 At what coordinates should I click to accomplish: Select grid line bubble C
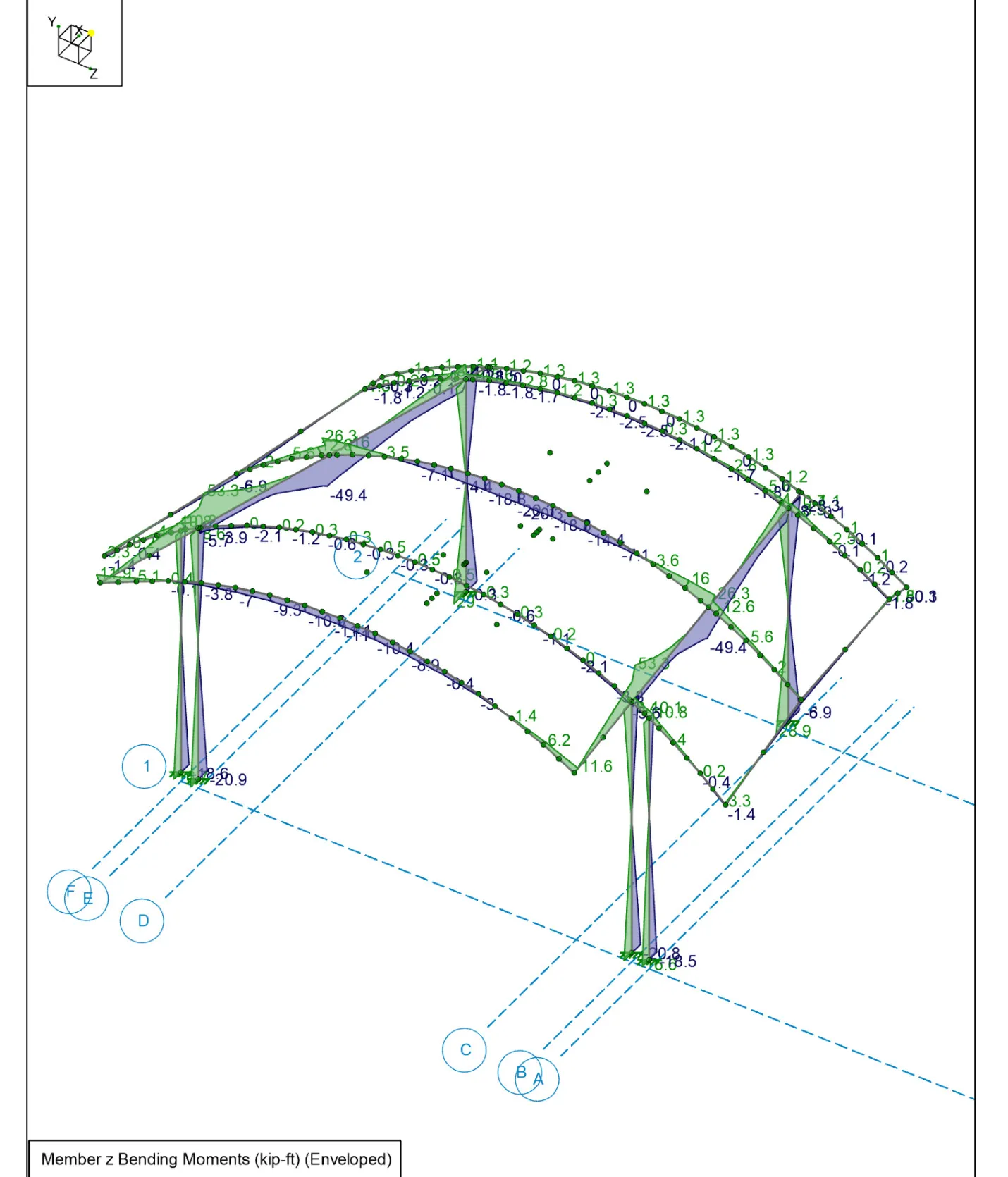(465, 1050)
